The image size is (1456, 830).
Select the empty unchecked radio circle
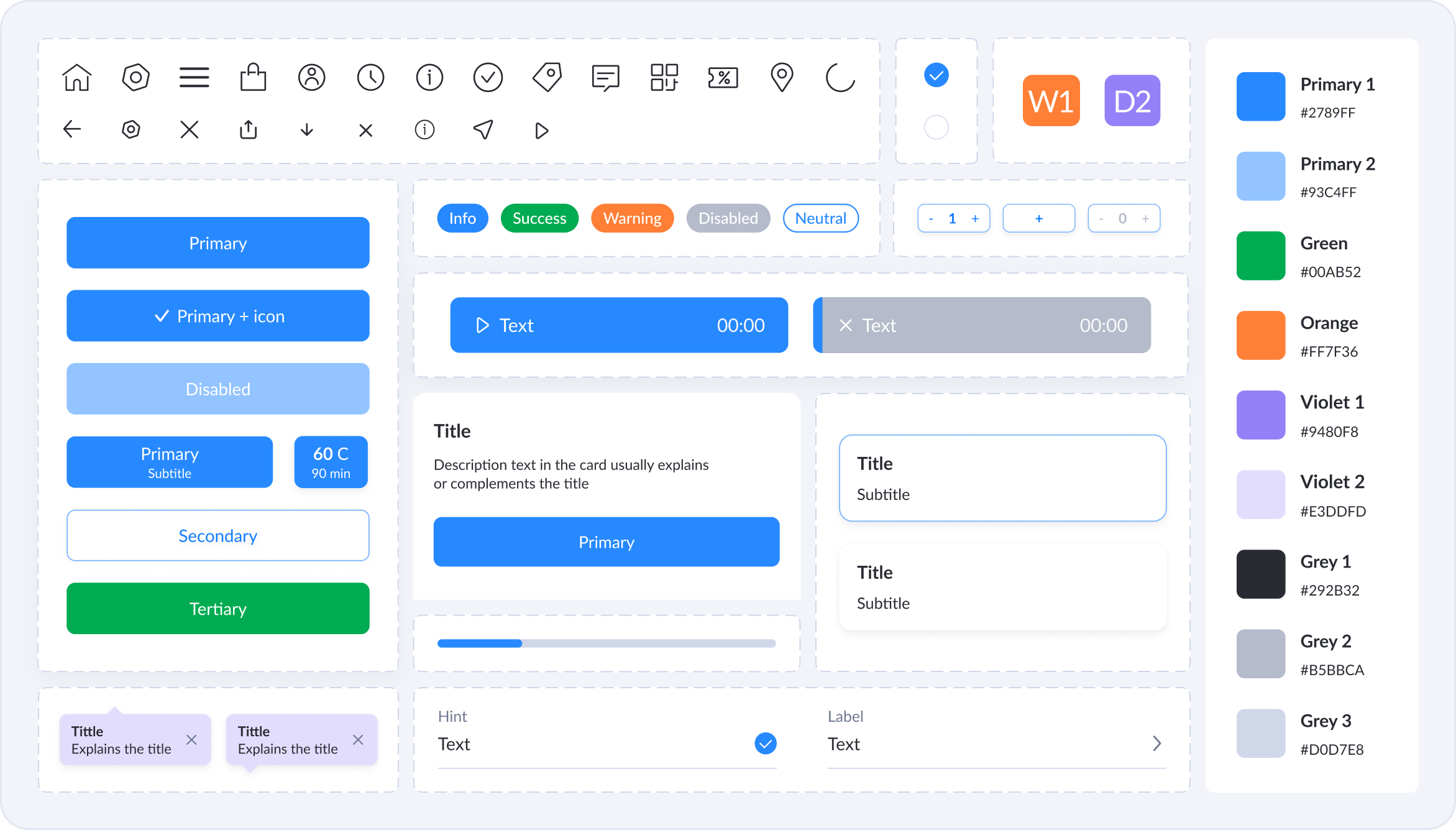pyautogui.click(x=936, y=127)
